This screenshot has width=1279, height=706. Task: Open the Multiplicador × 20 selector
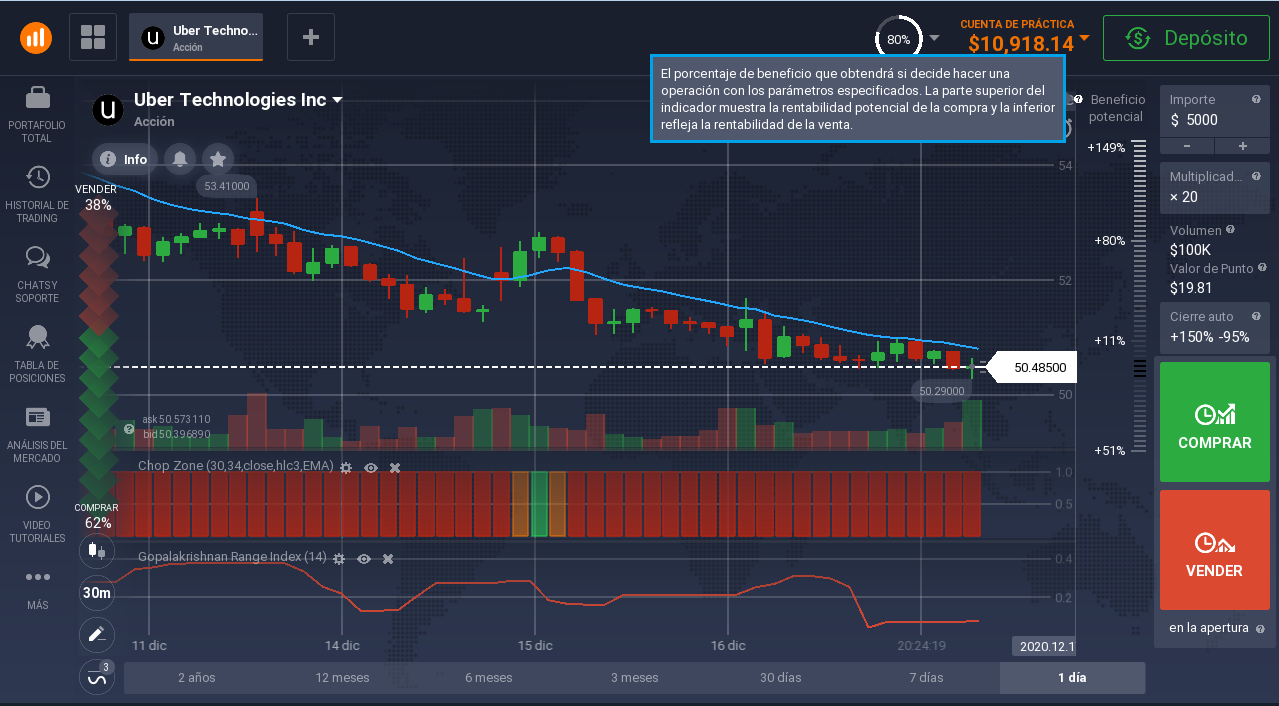(x=1214, y=187)
